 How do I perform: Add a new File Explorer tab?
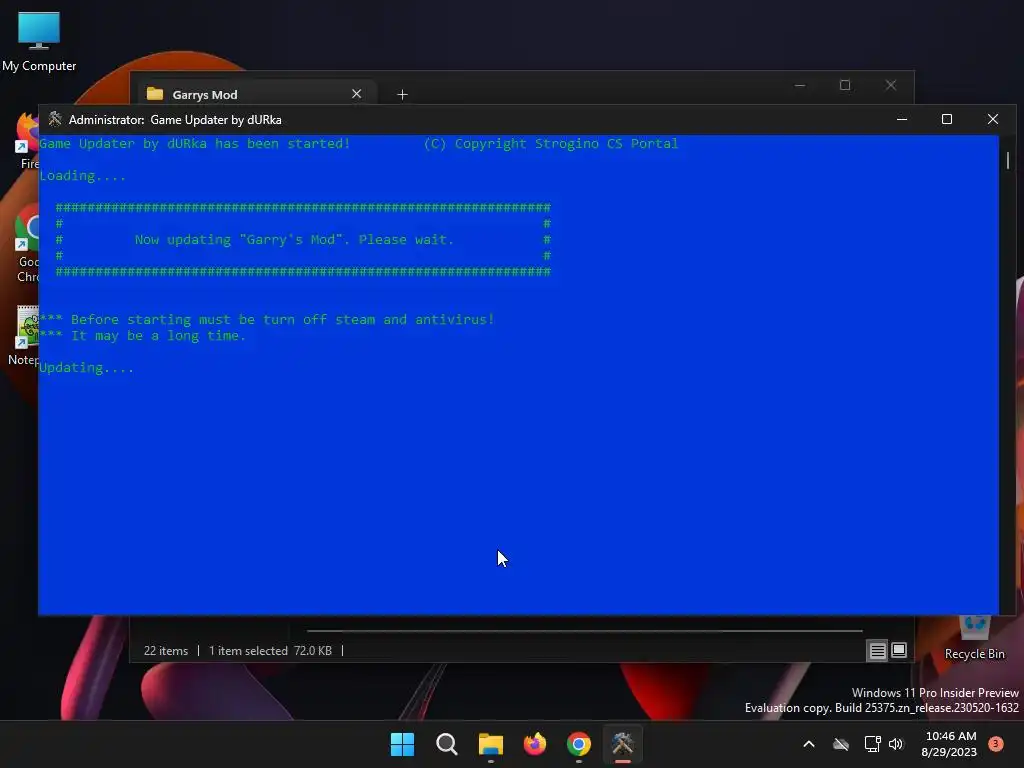pyautogui.click(x=402, y=95)
